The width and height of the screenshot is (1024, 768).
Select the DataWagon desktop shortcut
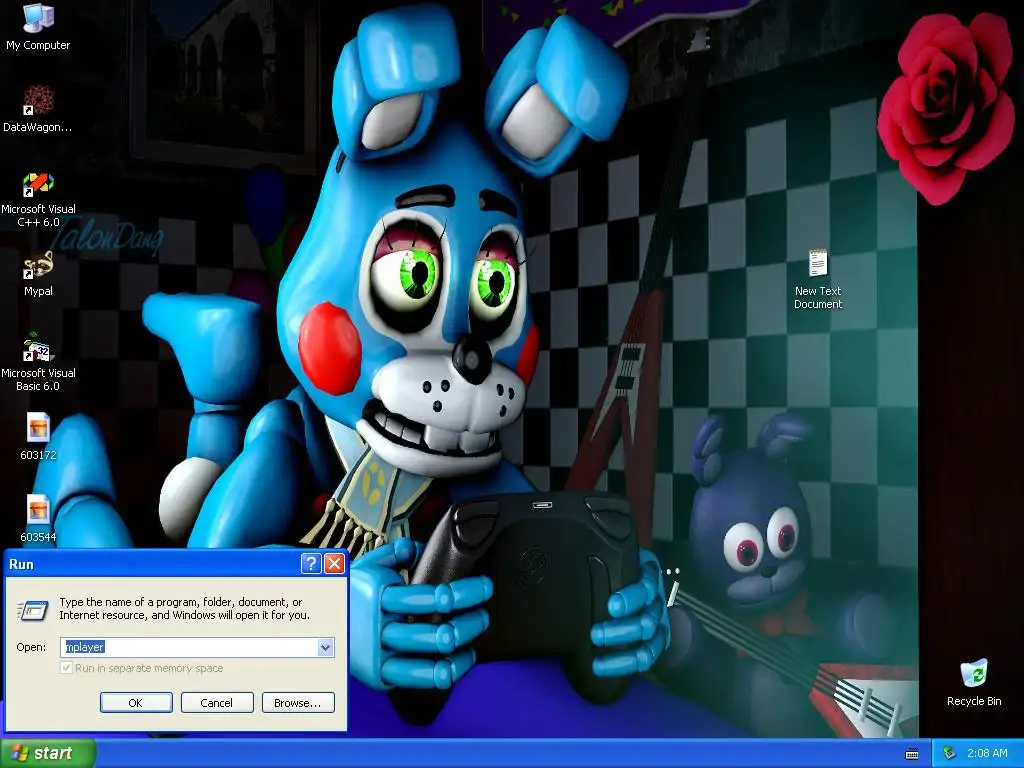coord(38,108)
